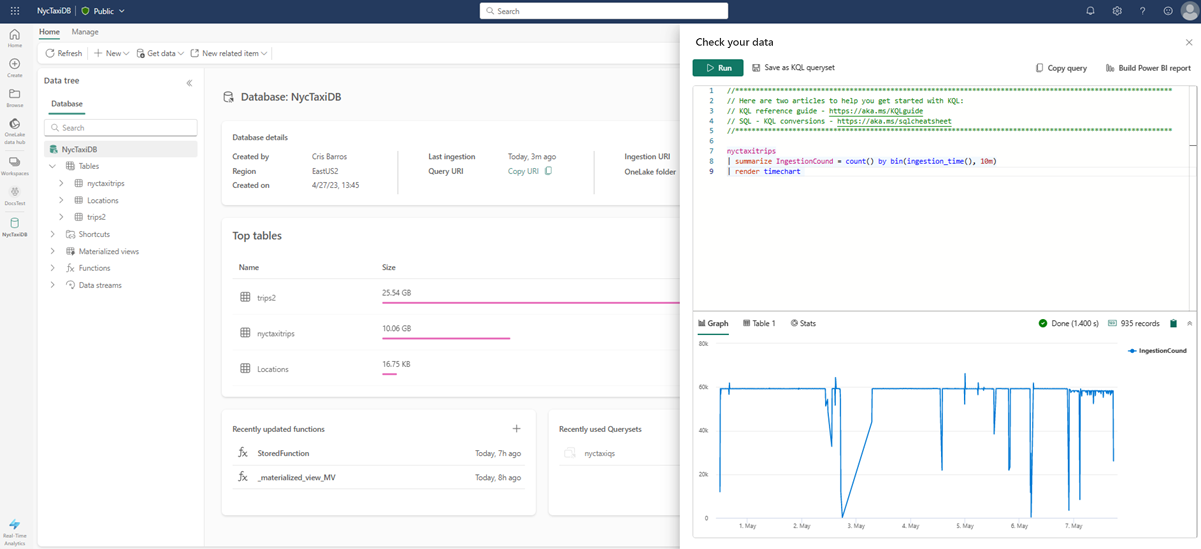Open the New dropdown menu
The image size is (1201, 549).
pos(111,53)
